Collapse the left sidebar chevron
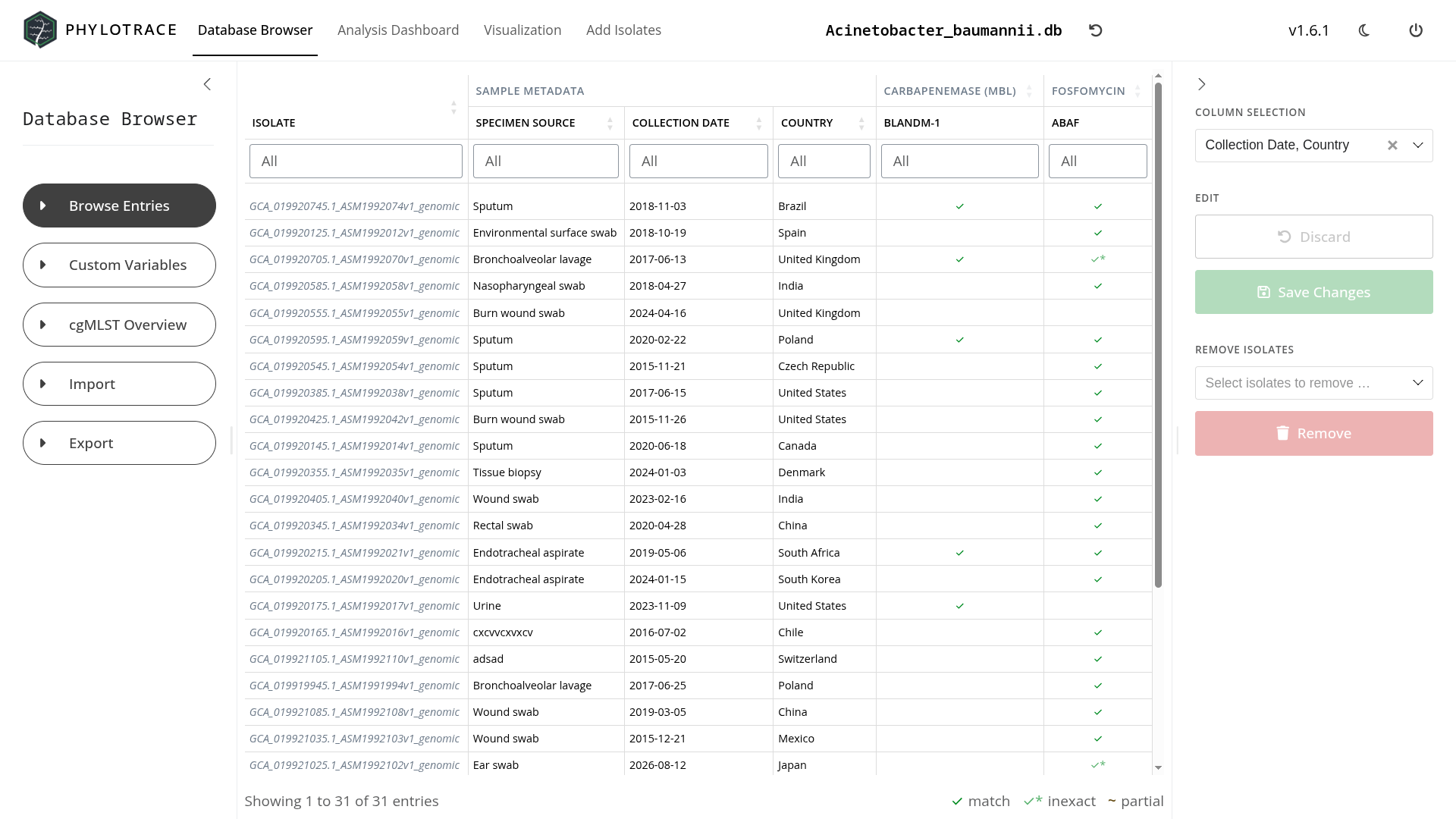Image resolution: width=1456 pixels, height=819 pixels. click(207, 84)
